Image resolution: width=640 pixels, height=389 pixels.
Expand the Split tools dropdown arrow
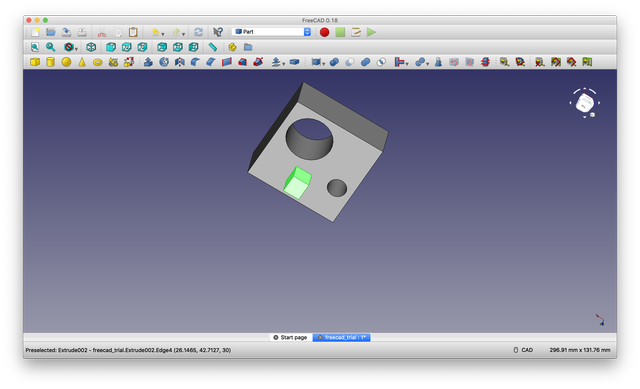[x=427, y=64]
